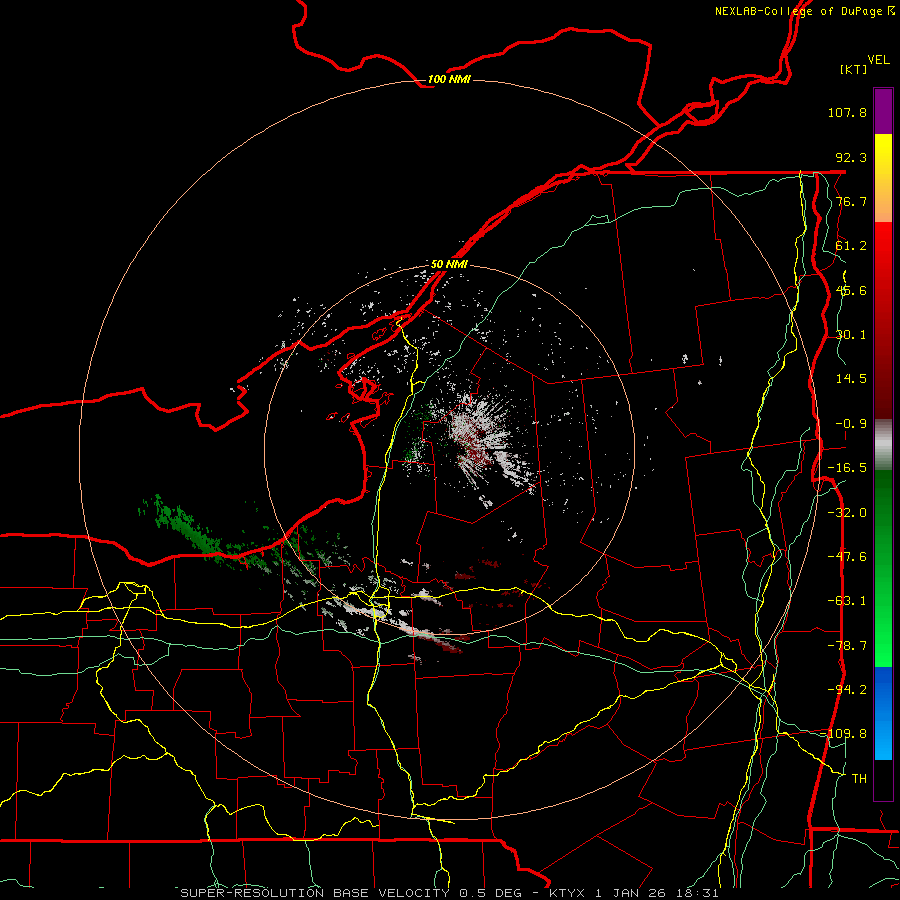This screenshot has height=900, width=900.
Task: Select the 30.1 value on velocity scale
Action: [851, 335]
